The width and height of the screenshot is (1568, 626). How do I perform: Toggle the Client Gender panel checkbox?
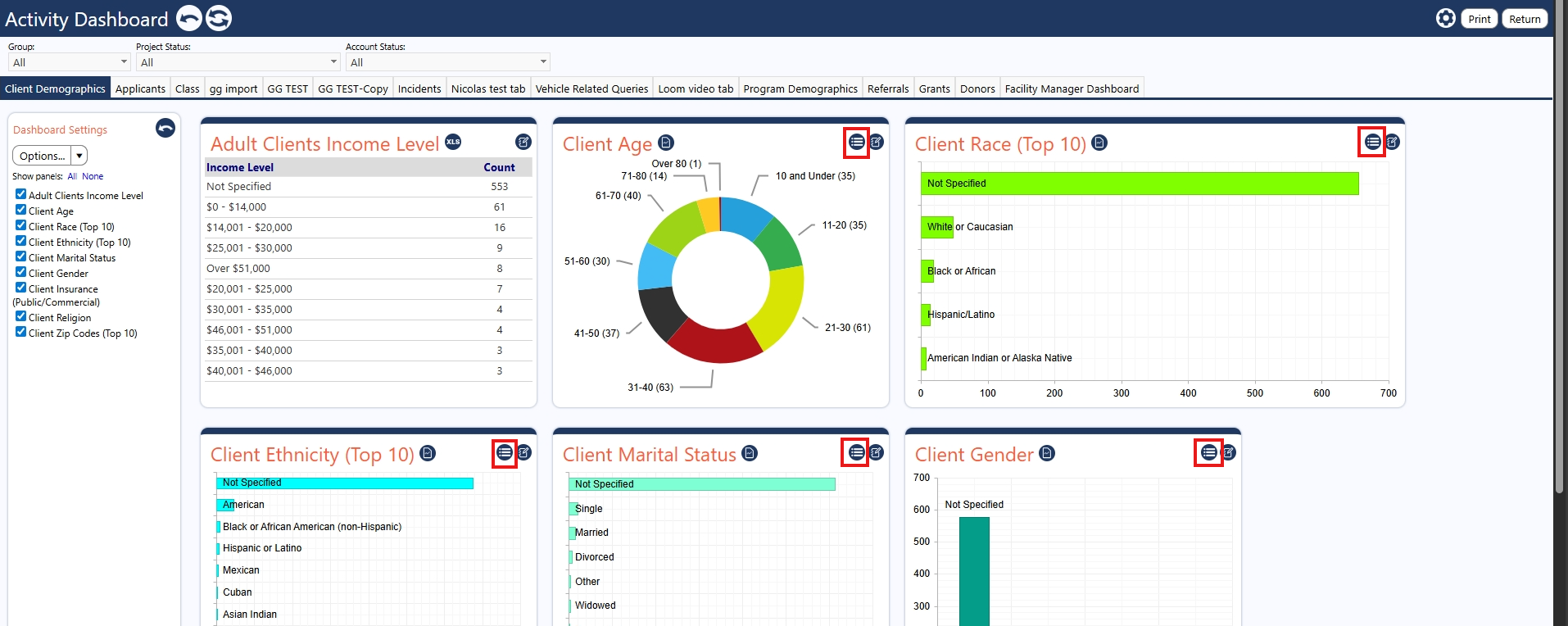click(x=21, y=272)
